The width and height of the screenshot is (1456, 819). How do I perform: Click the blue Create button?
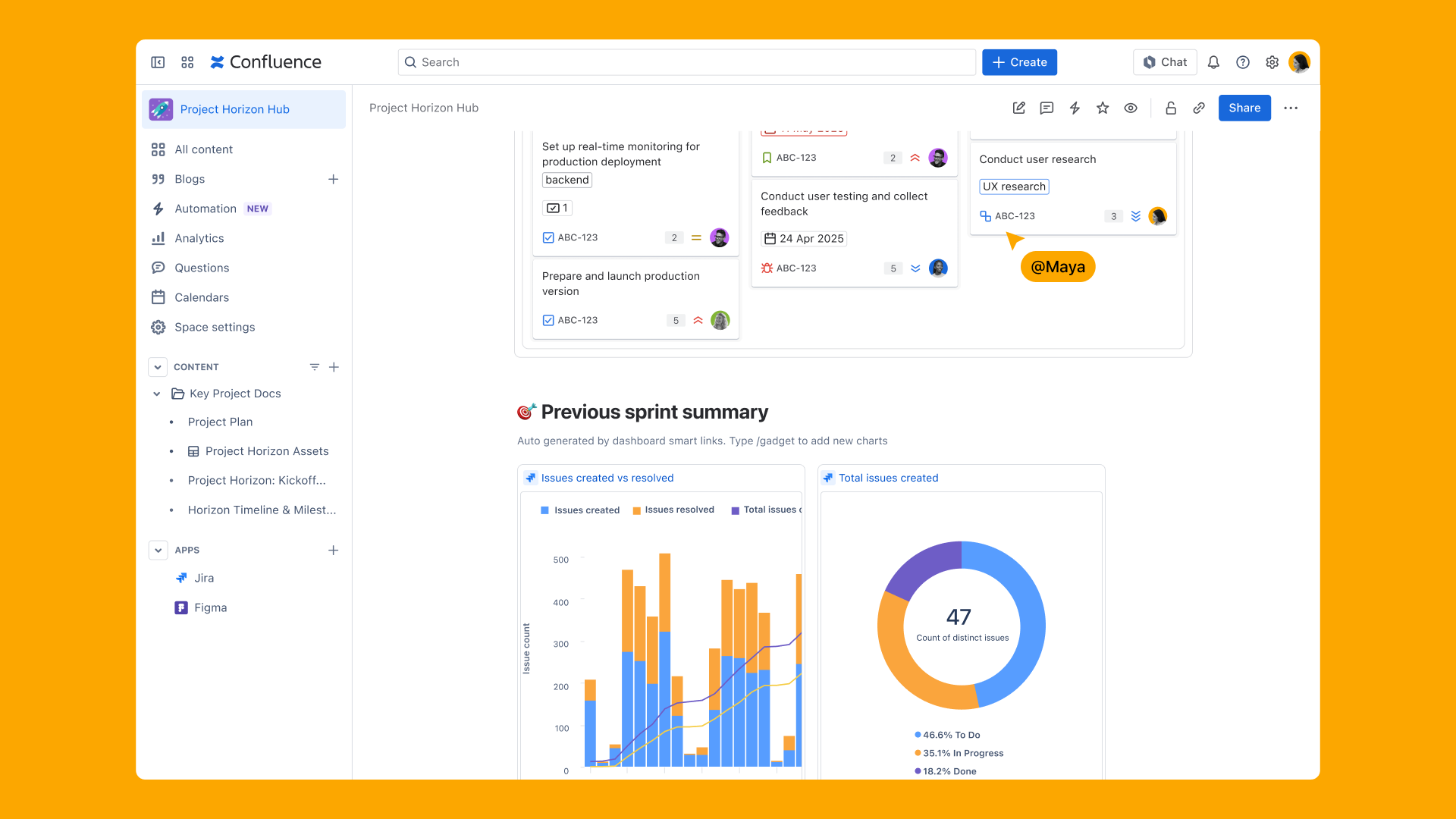tap(1019, 62)
